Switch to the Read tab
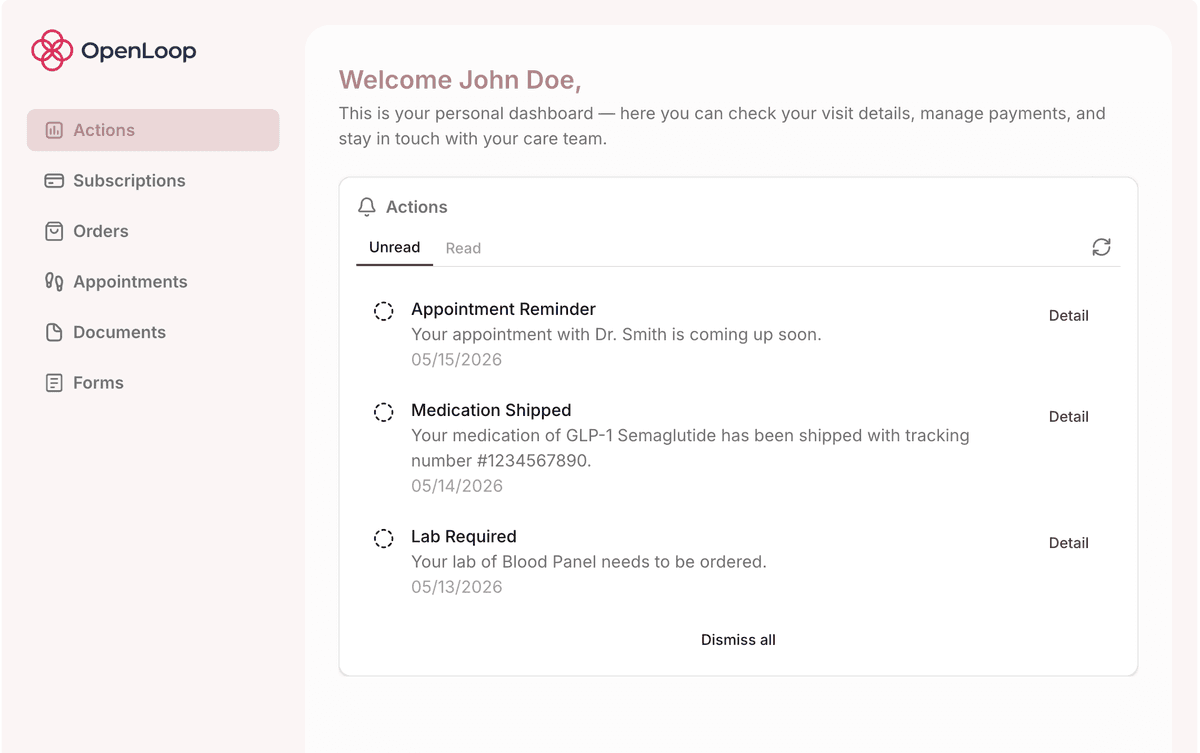Image resolution: width=1200 pixels, height=753 pixels. [x=463, y=248]
